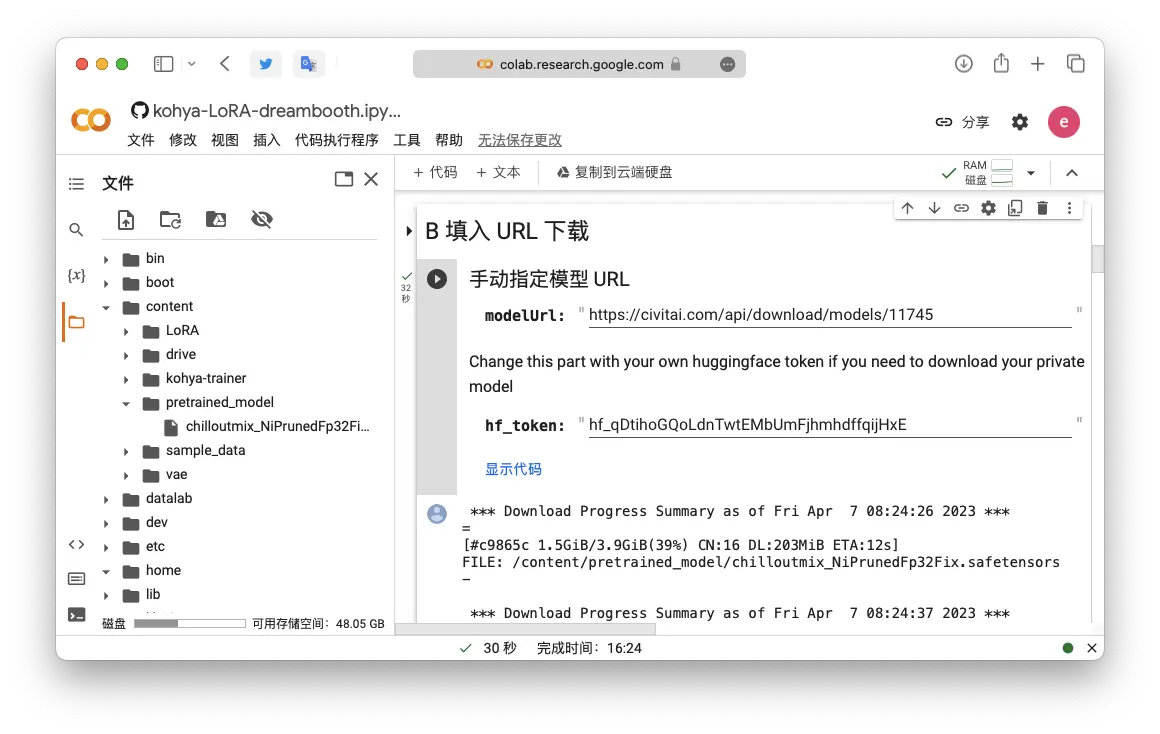Open the terminal panel from the sidebar

76,615
